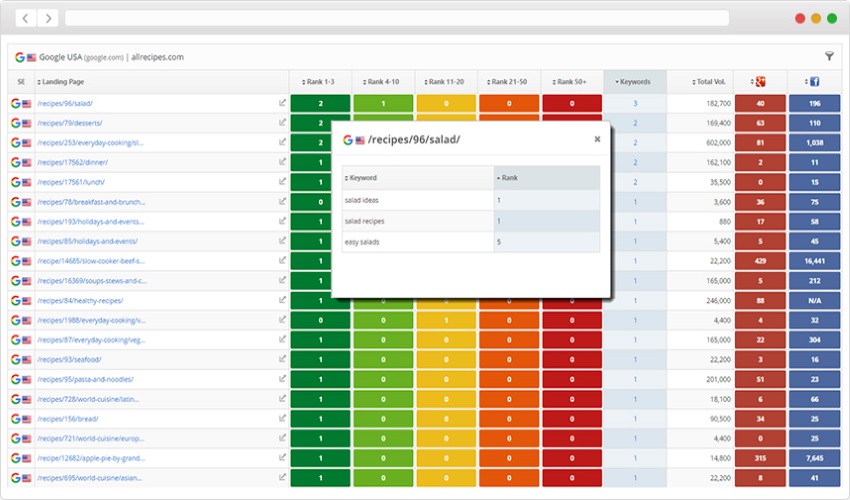850x500 pixels.
Task: Close the /recipes/96/salad/ popup
Action: [x=597, y=139]
